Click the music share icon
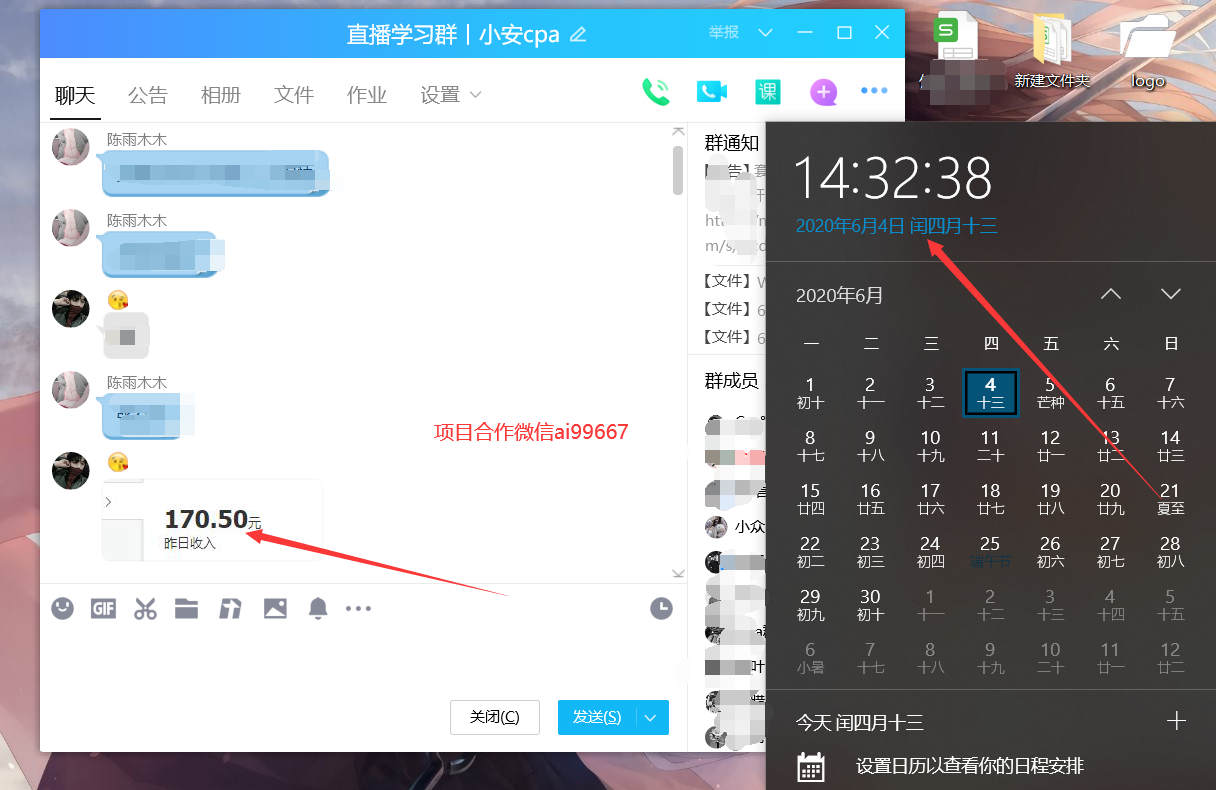 [231, 608]
